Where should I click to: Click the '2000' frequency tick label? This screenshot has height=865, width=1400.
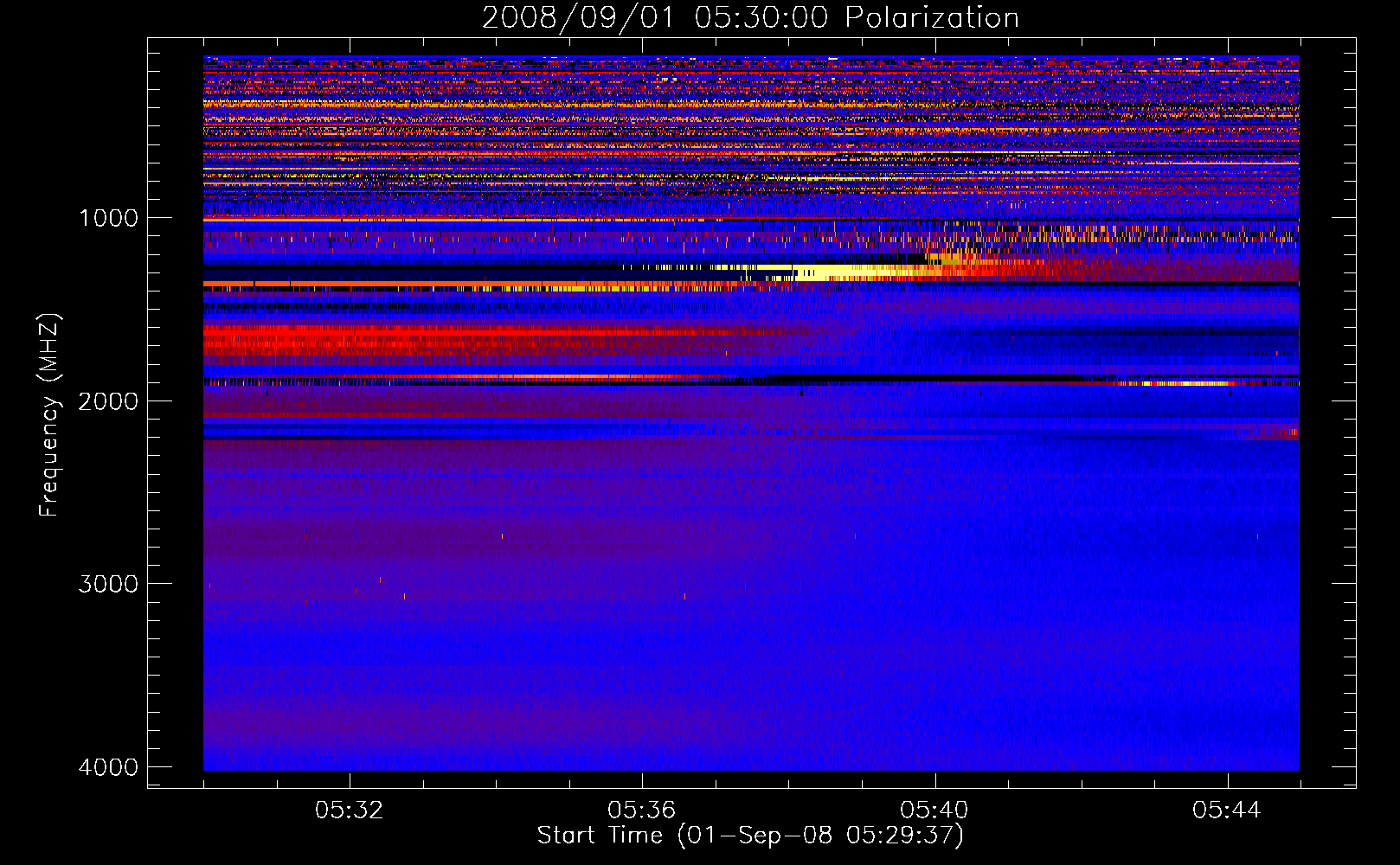(108, 400)
